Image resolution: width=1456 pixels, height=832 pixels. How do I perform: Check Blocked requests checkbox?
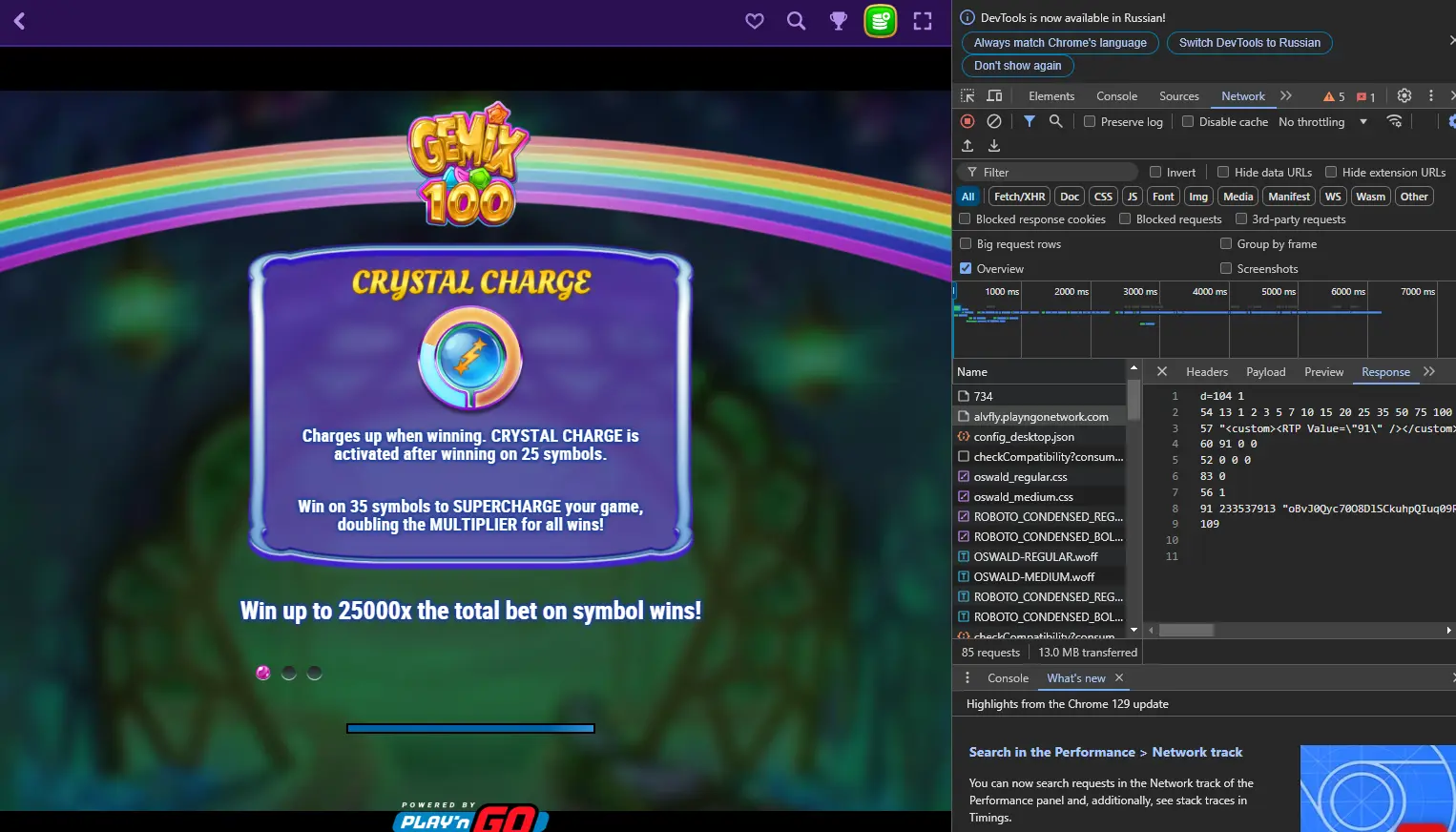click(1125, 218)
